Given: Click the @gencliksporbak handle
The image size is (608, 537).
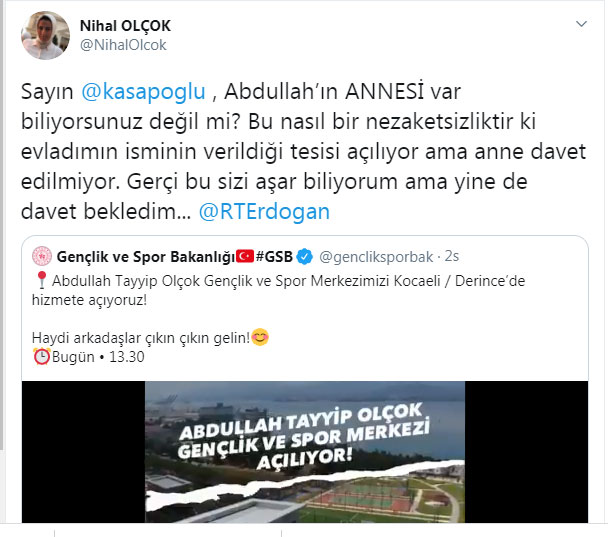Looking at the screenshot, I should (x=376, y=257).
